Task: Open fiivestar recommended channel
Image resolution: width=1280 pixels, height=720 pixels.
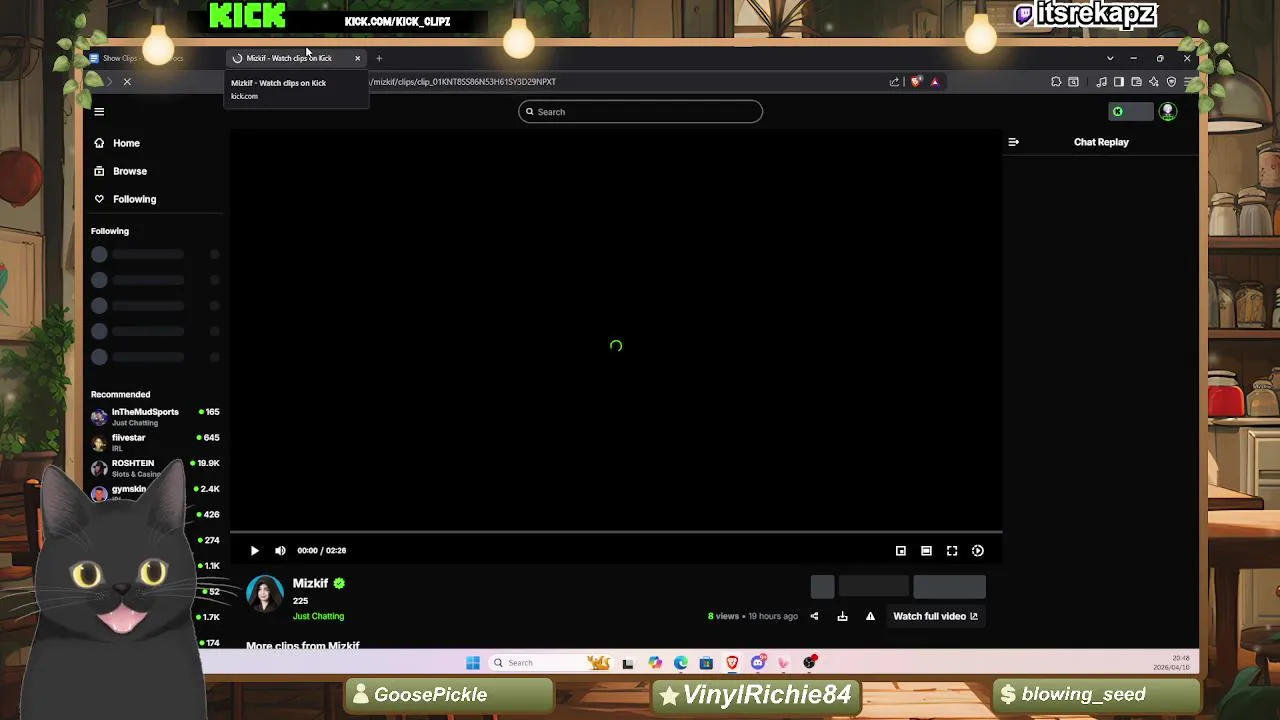Action: [x=155, y=442]
